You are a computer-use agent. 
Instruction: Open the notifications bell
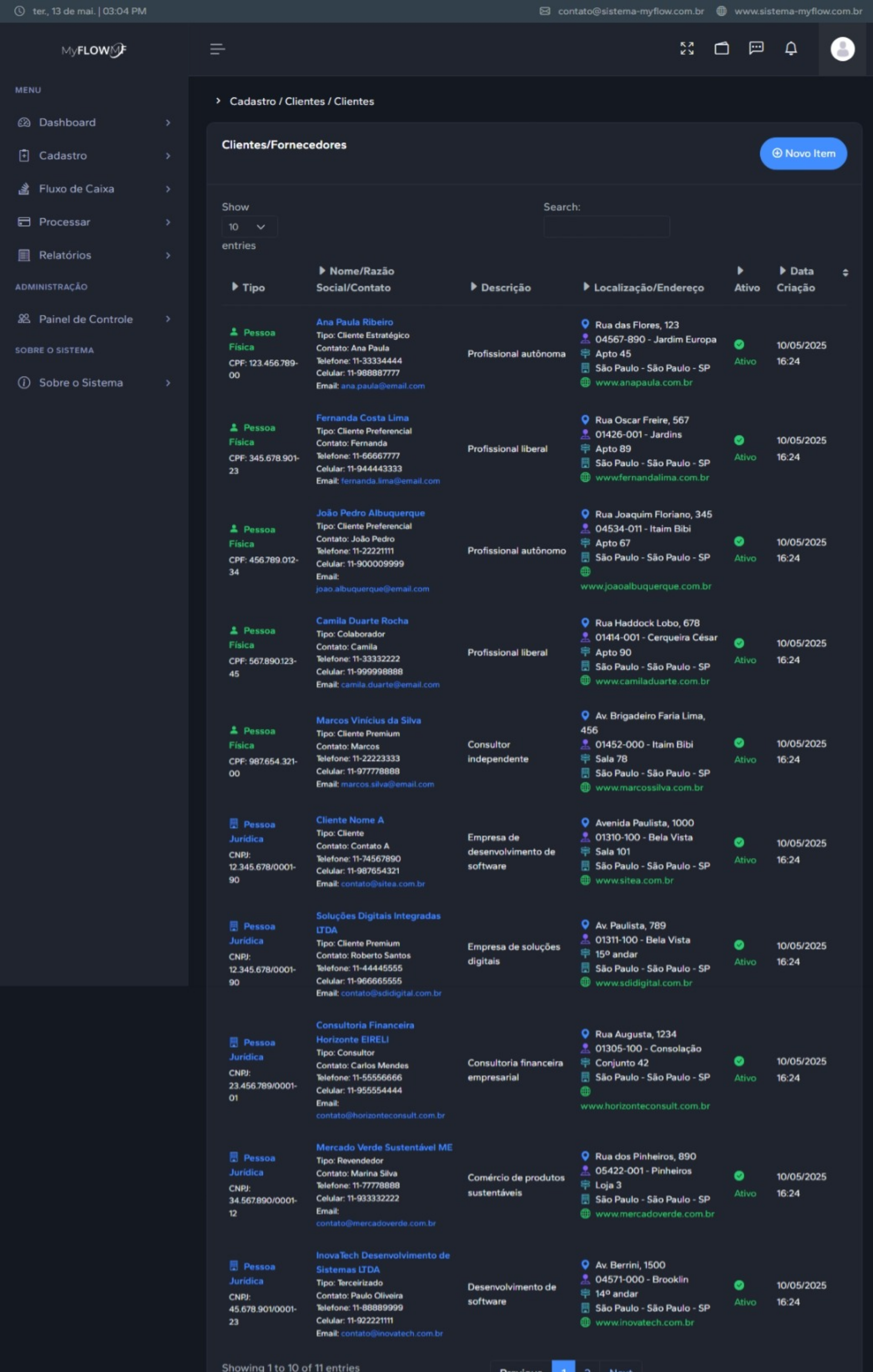(790, 48)
